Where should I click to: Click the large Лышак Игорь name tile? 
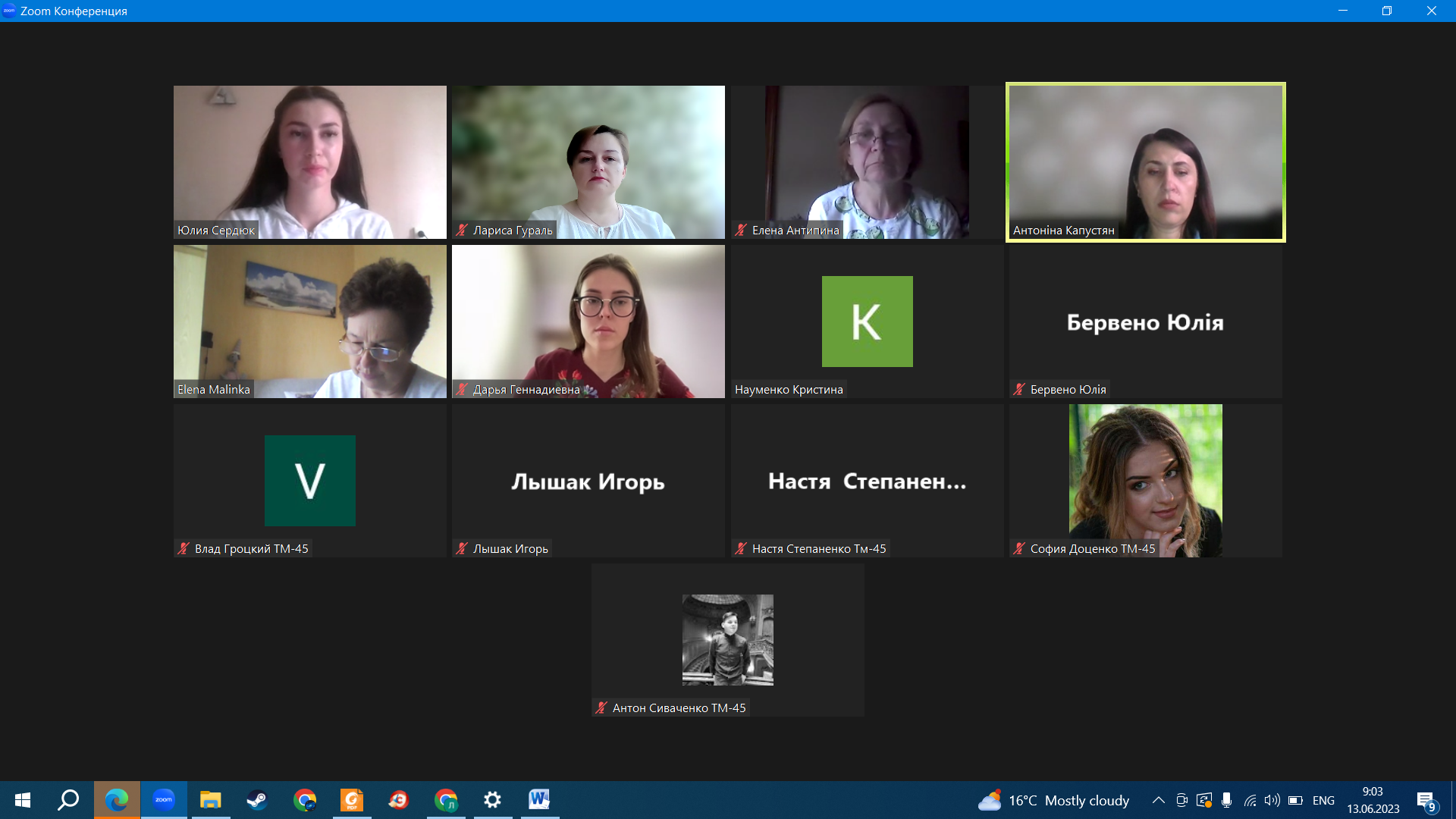click(588, 482)
